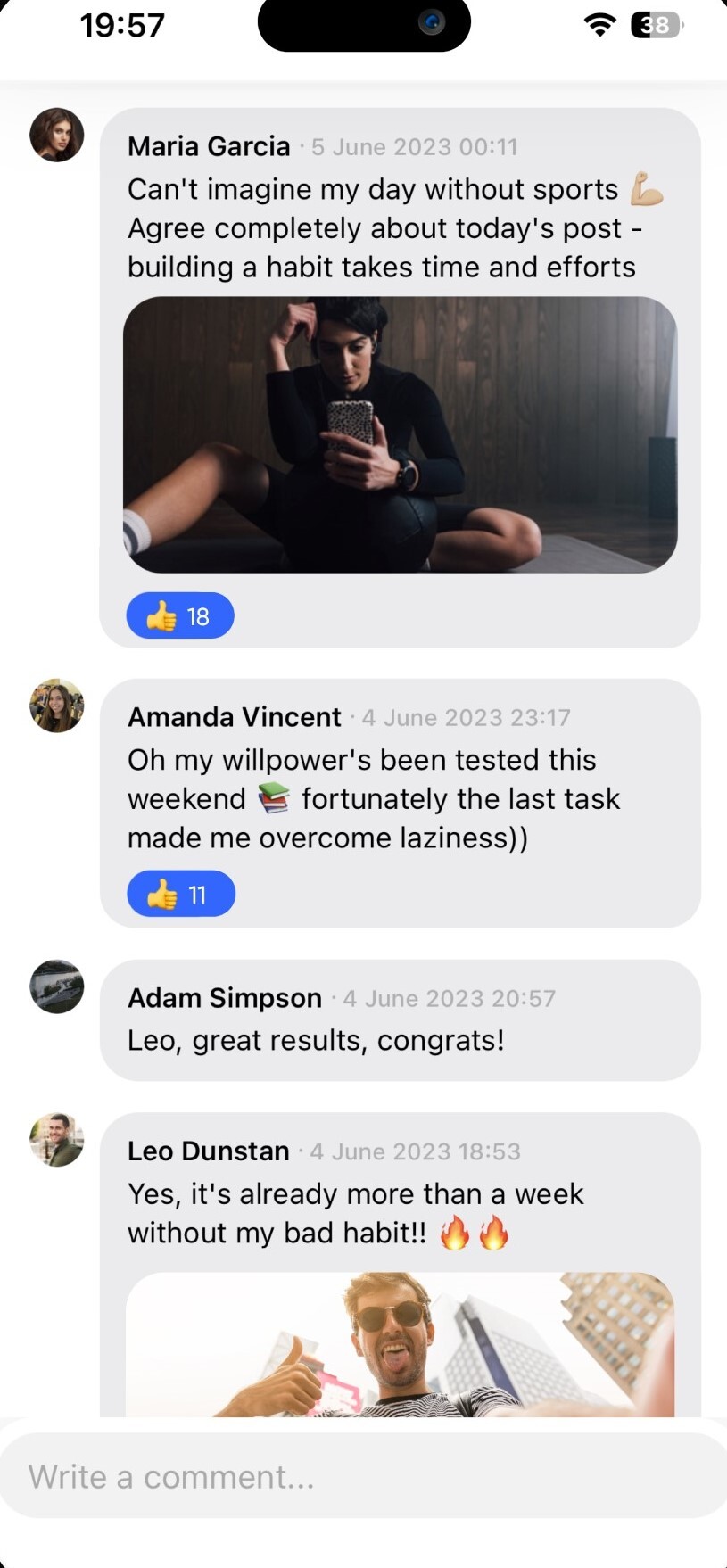Image resolution: width=727 pixels, height=1568 pixels.
Task: Tap Leo Dunstan's profile avatar
Action: [x=57, y=1140]
